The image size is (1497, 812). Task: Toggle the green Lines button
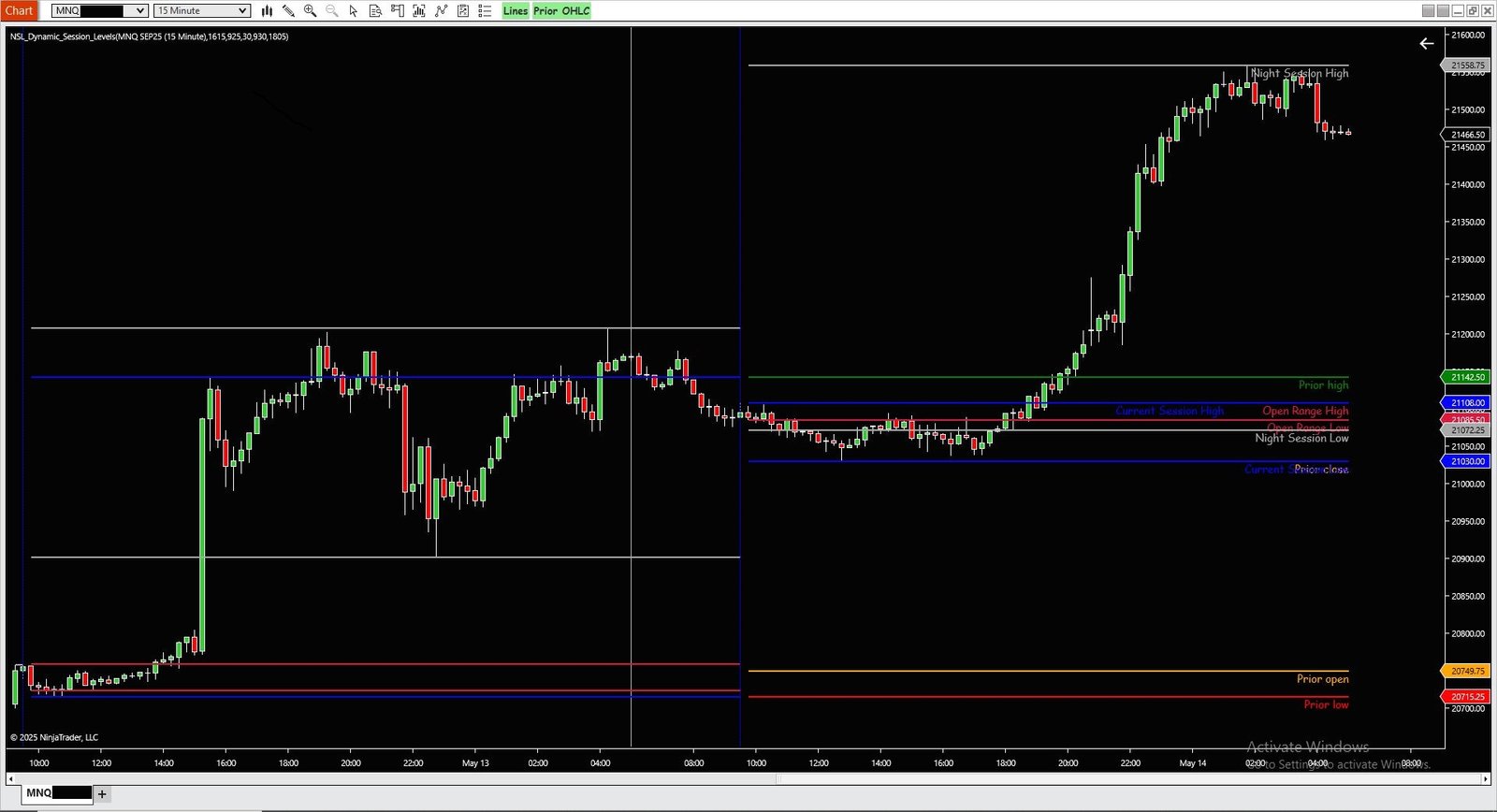tap(516, 11)
